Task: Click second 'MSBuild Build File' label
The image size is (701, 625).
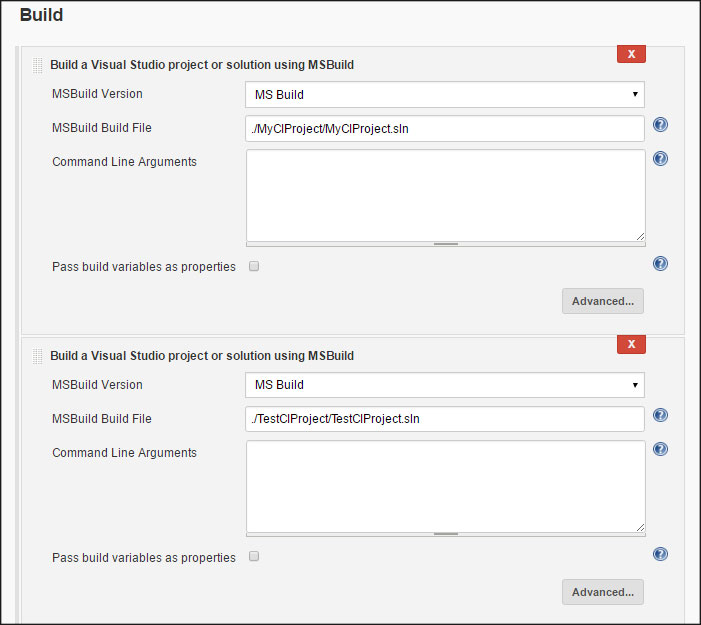Action: 102,419
